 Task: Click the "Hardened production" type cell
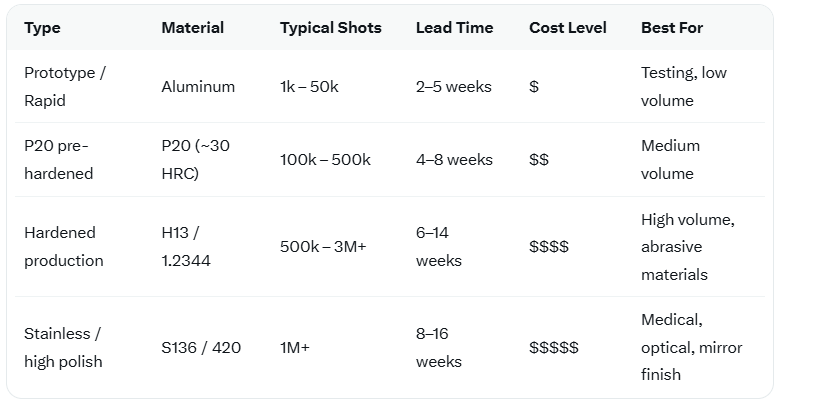click(x=63, y=247)
